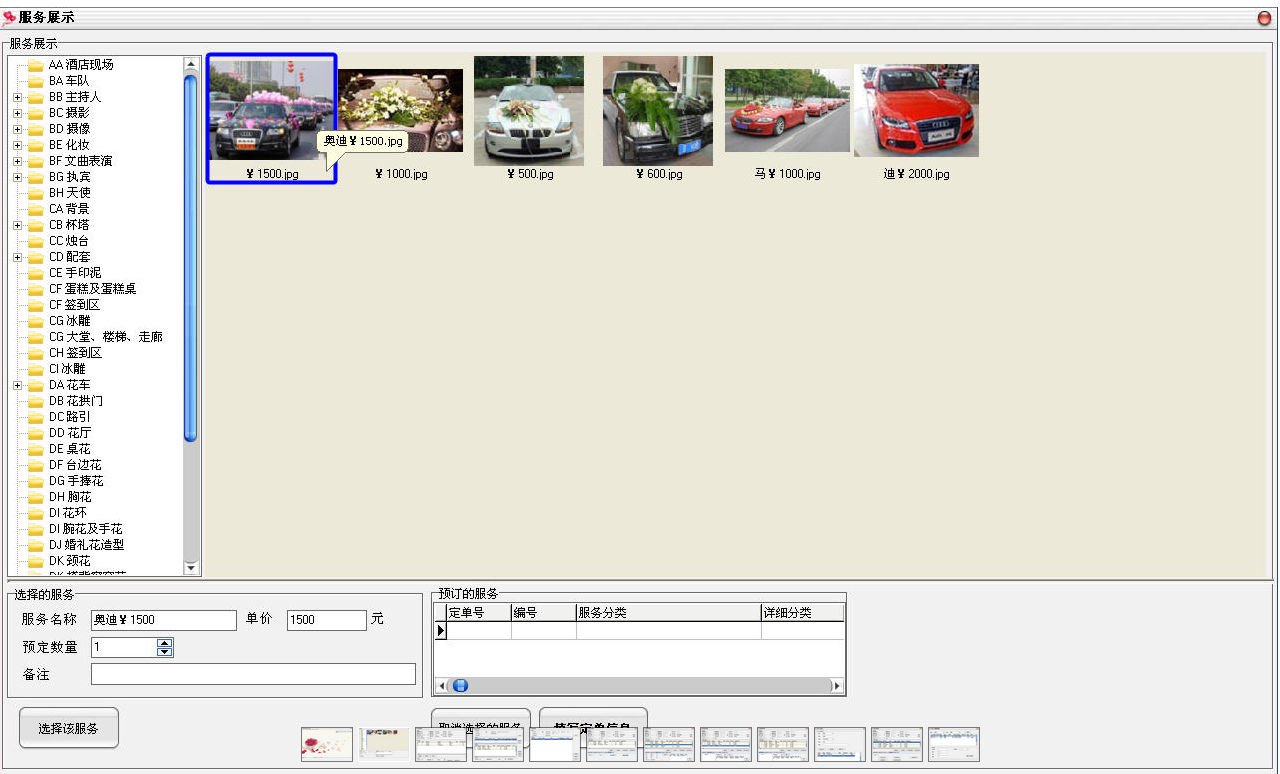1280x774 pixels.
Task: Expand the BB 主持人 tree node
Action: [17, 97]
